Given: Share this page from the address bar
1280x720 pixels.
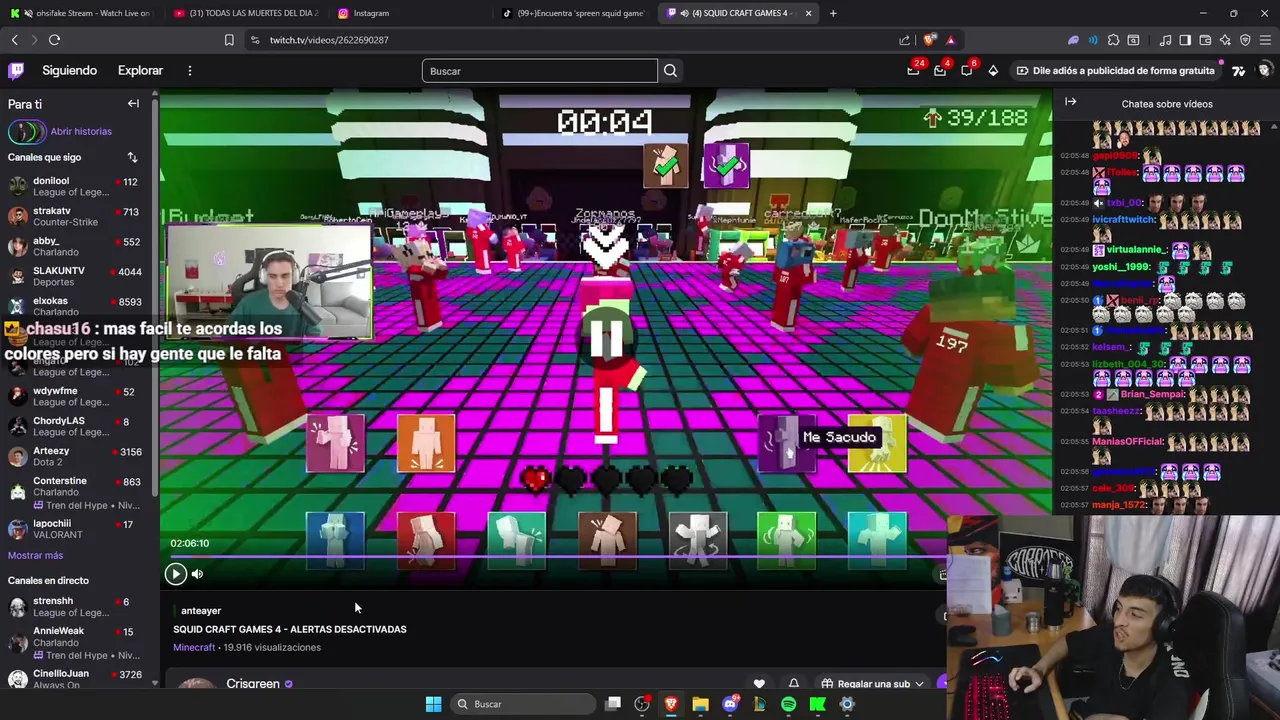Looking at the screenshot, I should pos(904,40).
